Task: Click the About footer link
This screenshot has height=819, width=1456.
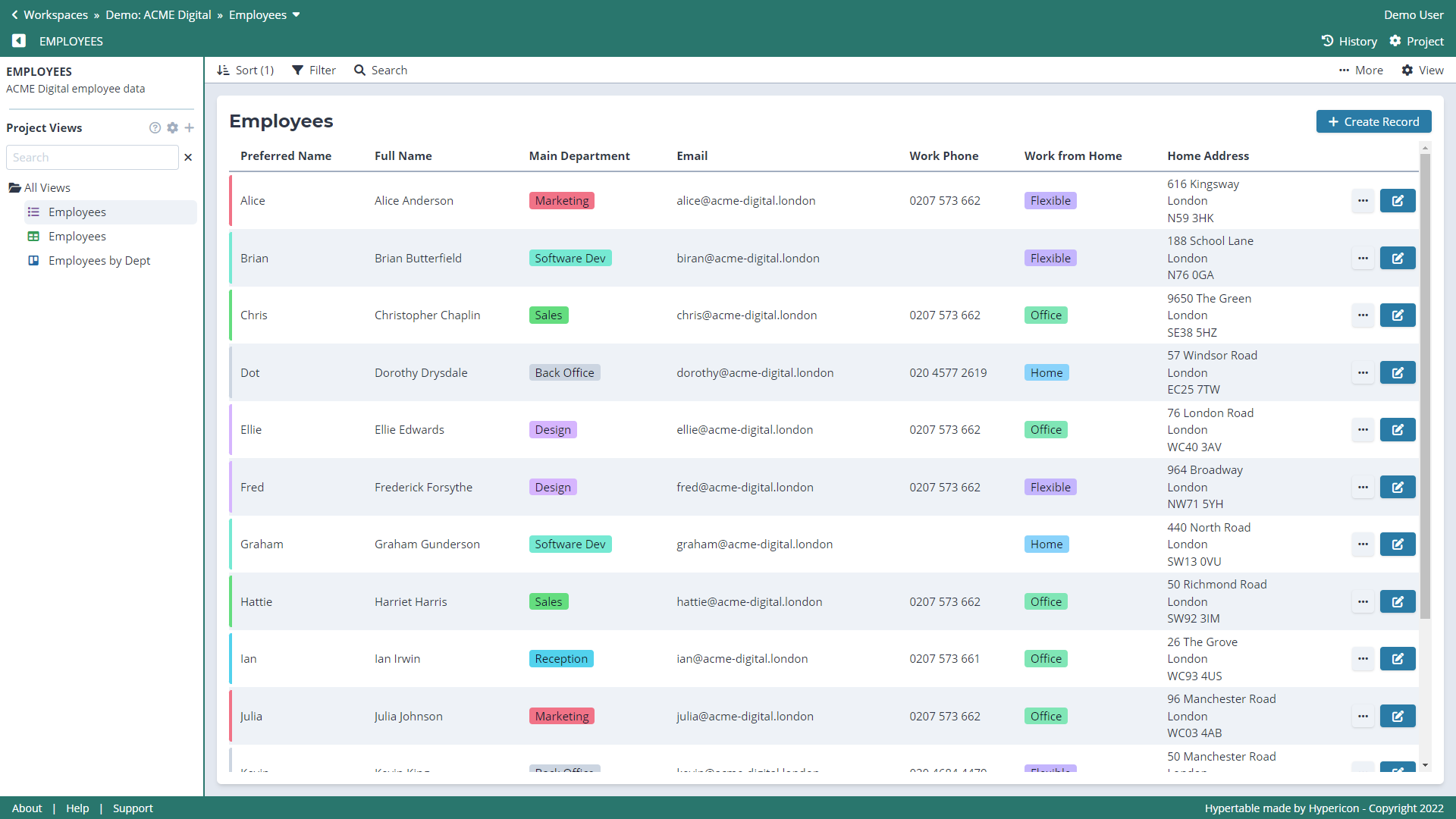Action: 27,808
